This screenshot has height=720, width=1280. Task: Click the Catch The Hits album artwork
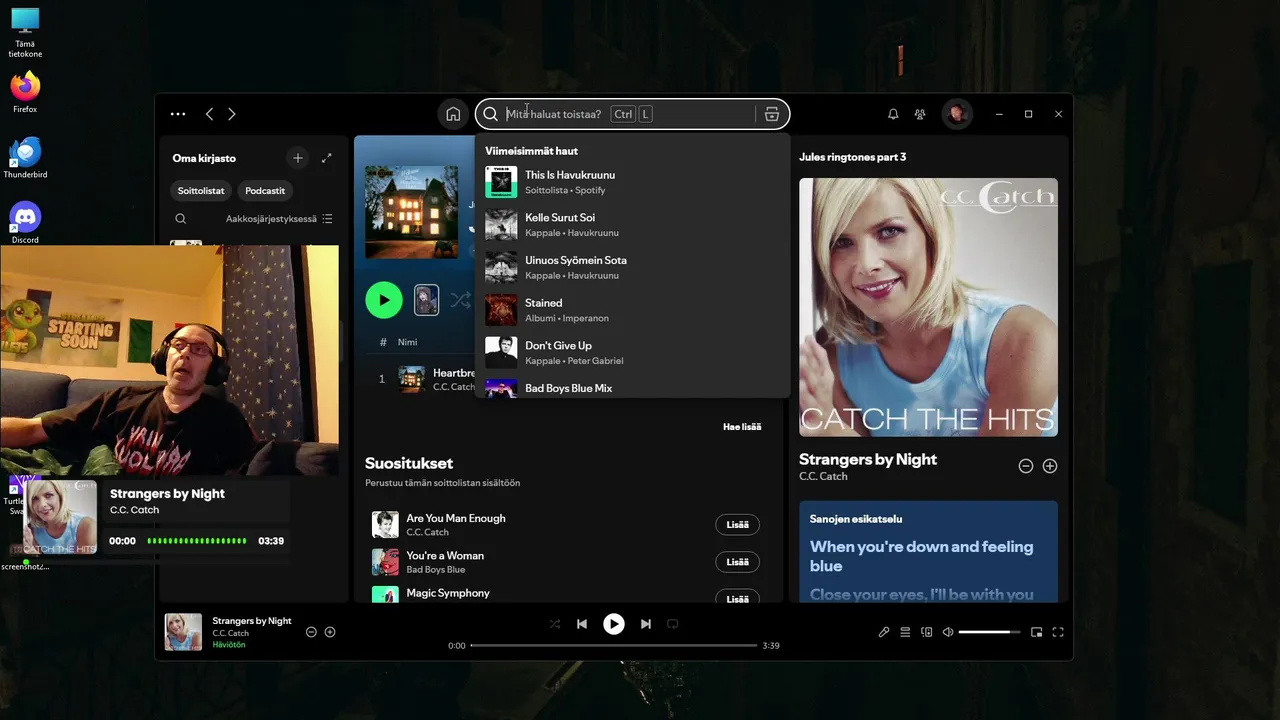pyautogui.click(x=928, y=307)
